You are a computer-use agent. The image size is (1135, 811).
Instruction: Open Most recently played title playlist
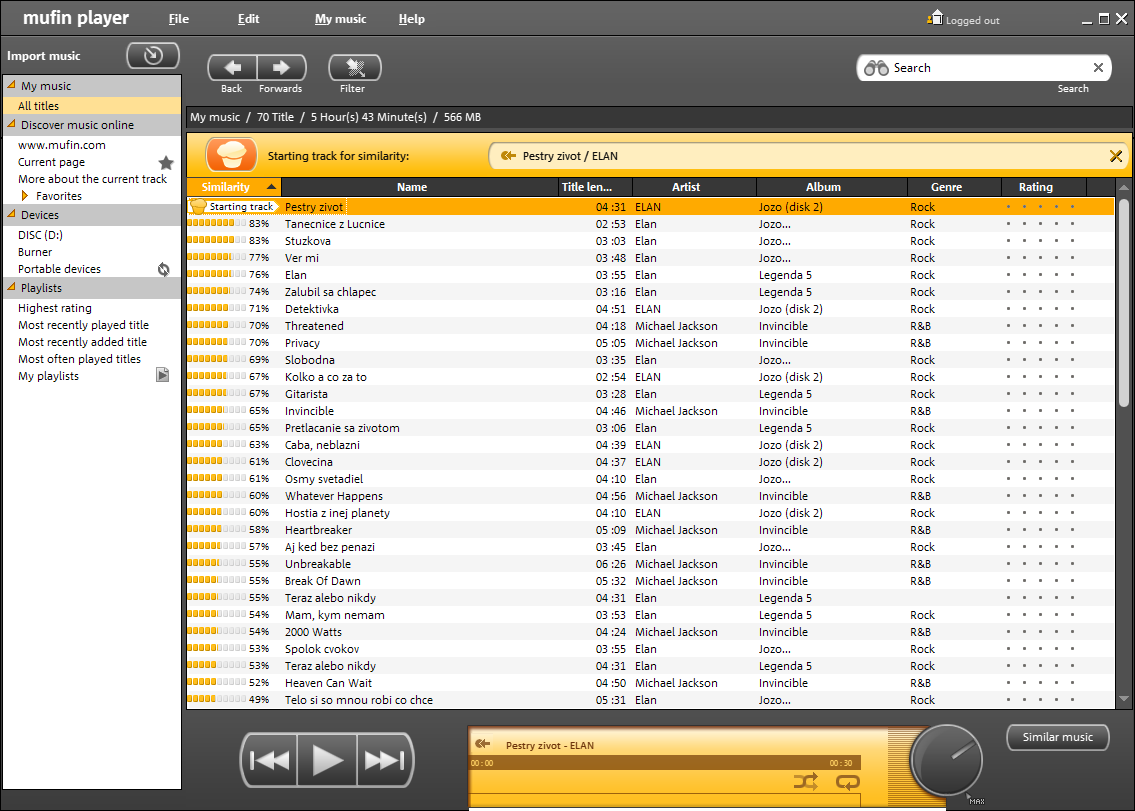[x=83, y=325]
